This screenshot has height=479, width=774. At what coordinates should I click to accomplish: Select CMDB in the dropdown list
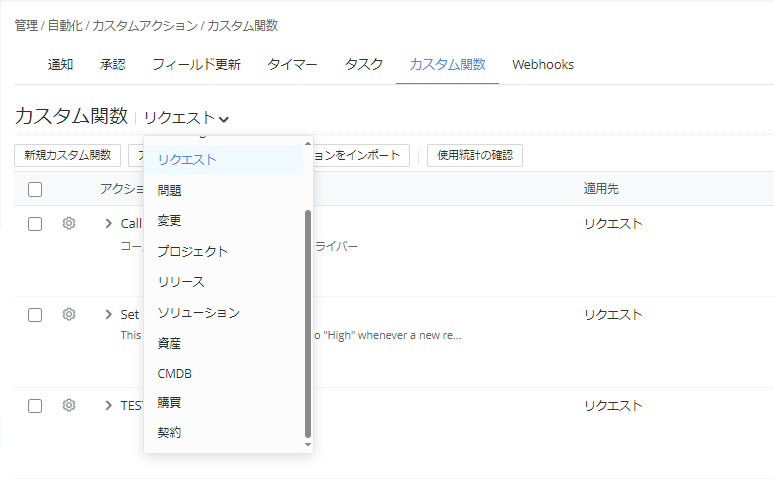(x=174, y=373)
